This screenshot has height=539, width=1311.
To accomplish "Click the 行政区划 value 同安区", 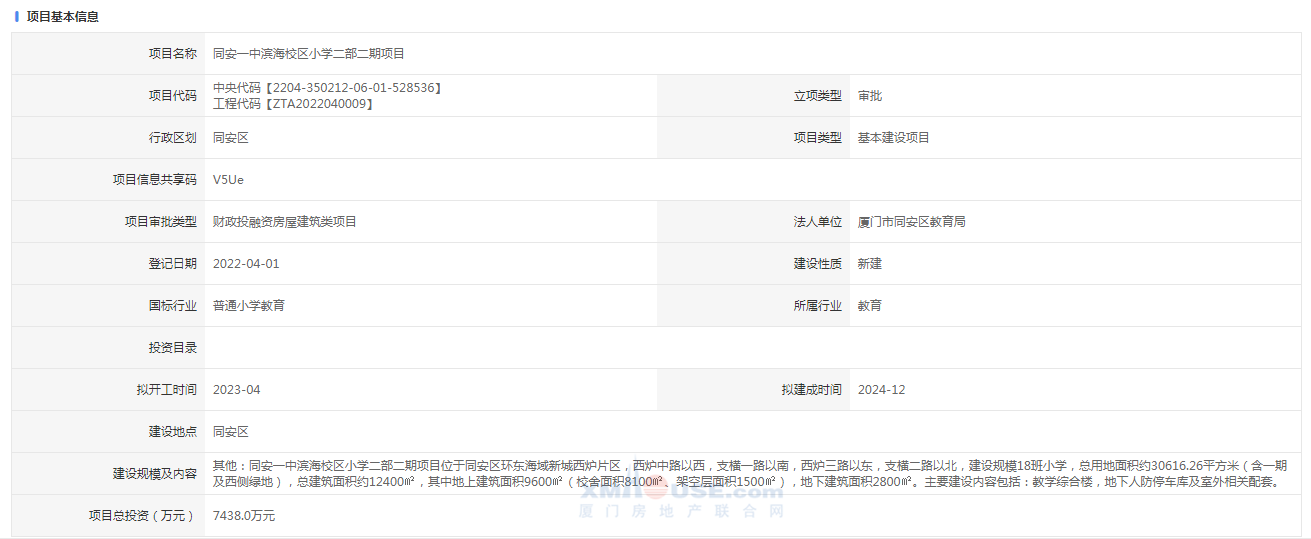I will coord(230,138).
